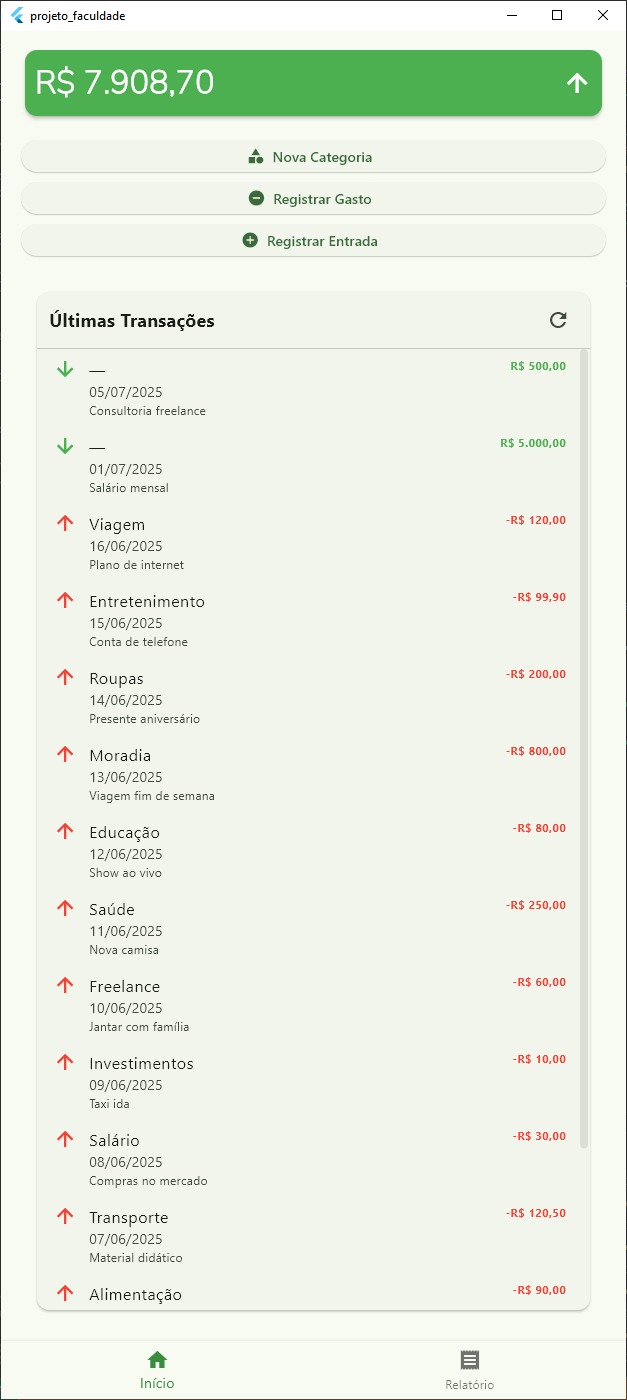Click the minus circle icon on Registrar Gasto
This screenshot has width=627, height=1400.
click(256, 199)
